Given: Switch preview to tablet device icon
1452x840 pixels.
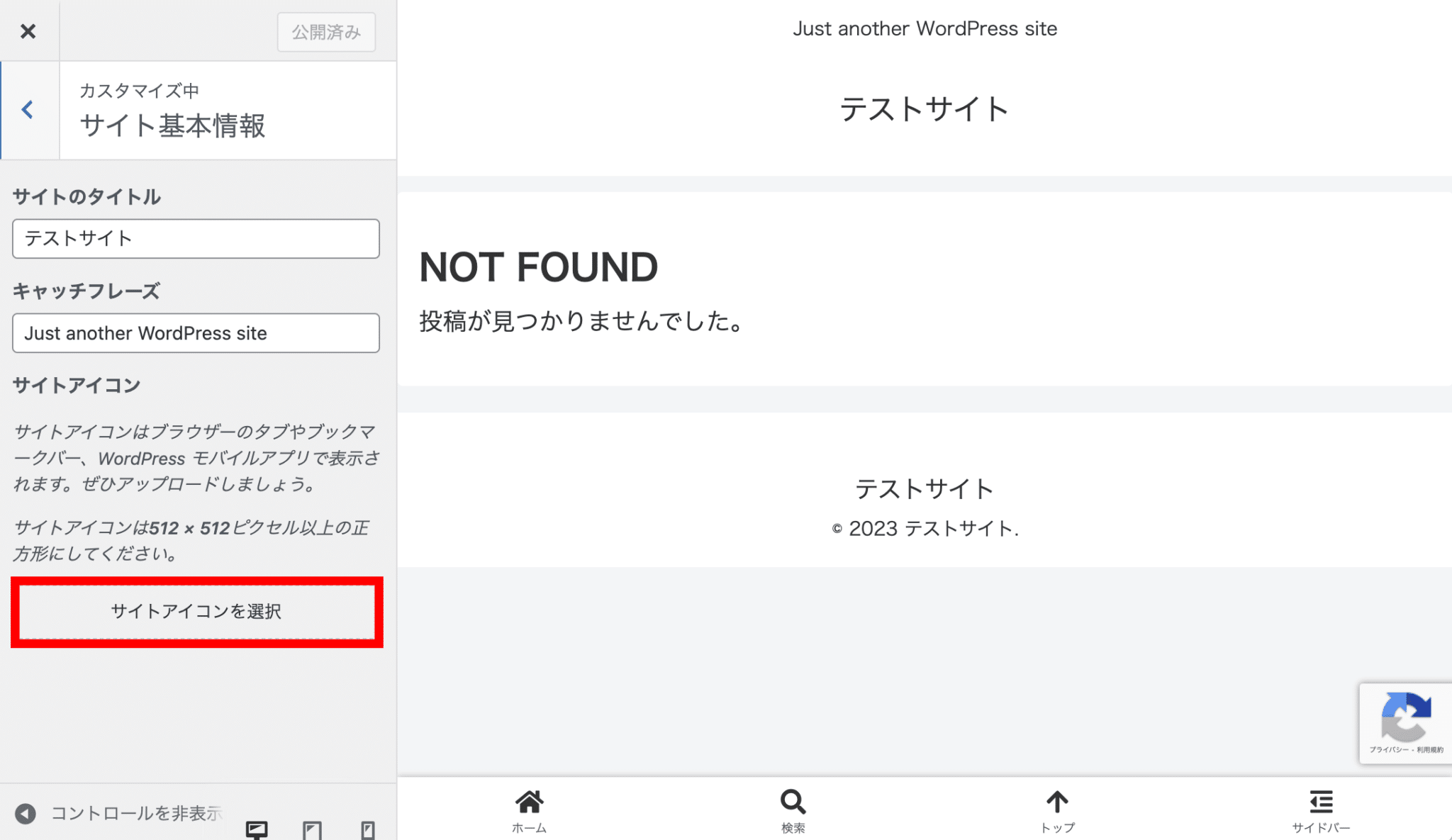Looking at the screenshot, I should coord(312,829).
